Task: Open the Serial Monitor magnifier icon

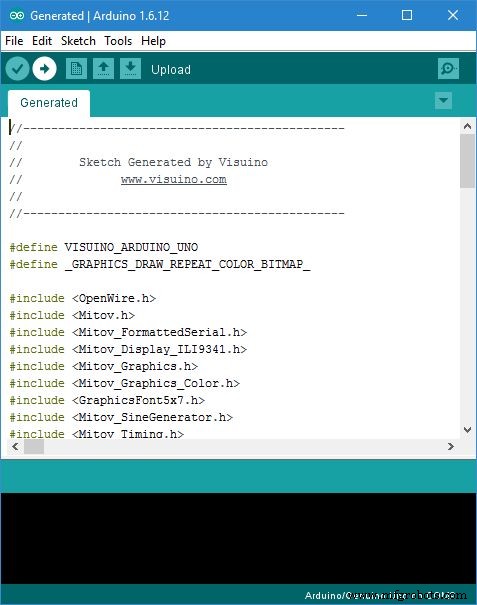Action: [448, 69]
